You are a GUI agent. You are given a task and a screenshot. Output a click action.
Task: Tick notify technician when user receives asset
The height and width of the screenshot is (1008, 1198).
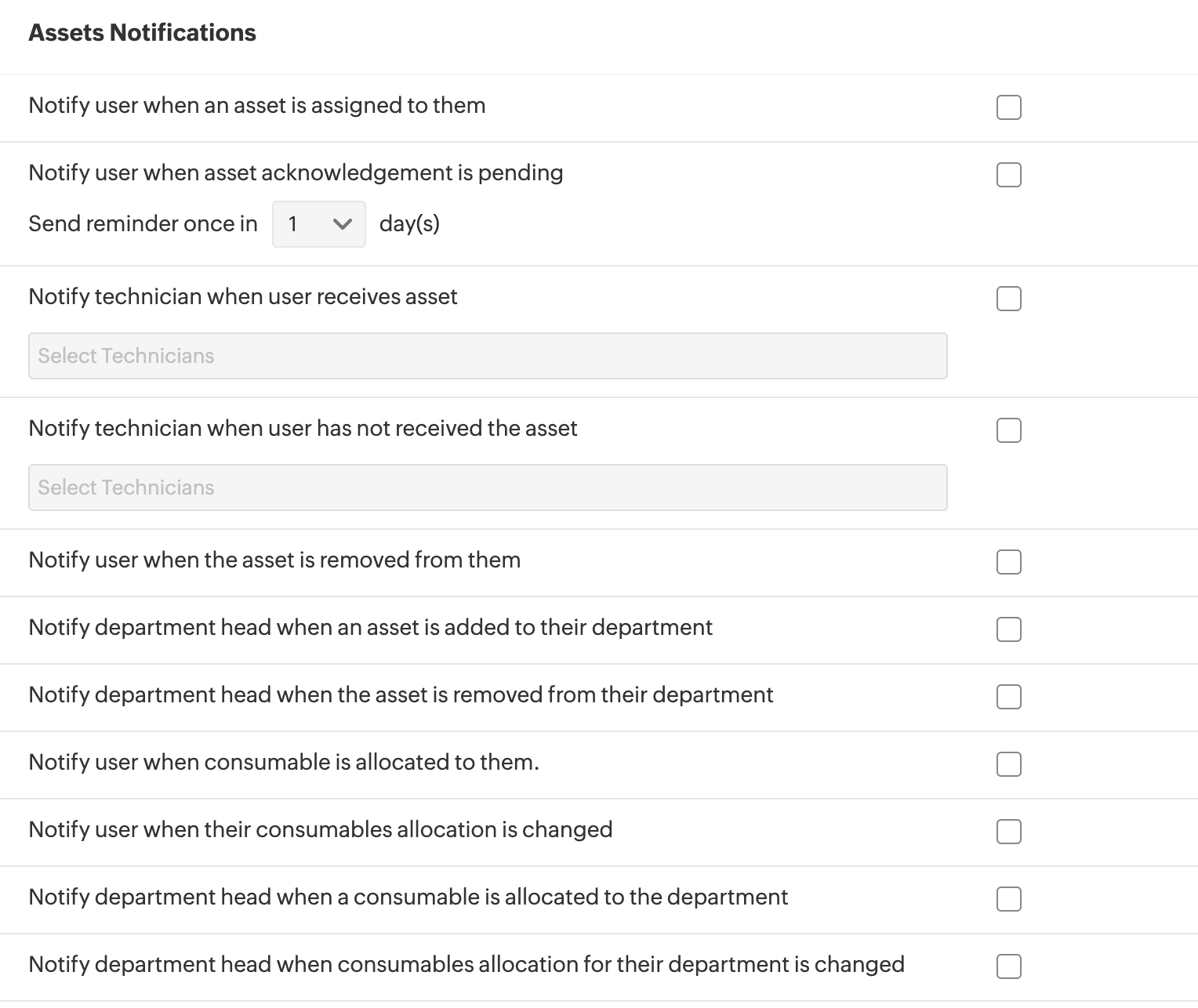click(x=1008, y=299)
